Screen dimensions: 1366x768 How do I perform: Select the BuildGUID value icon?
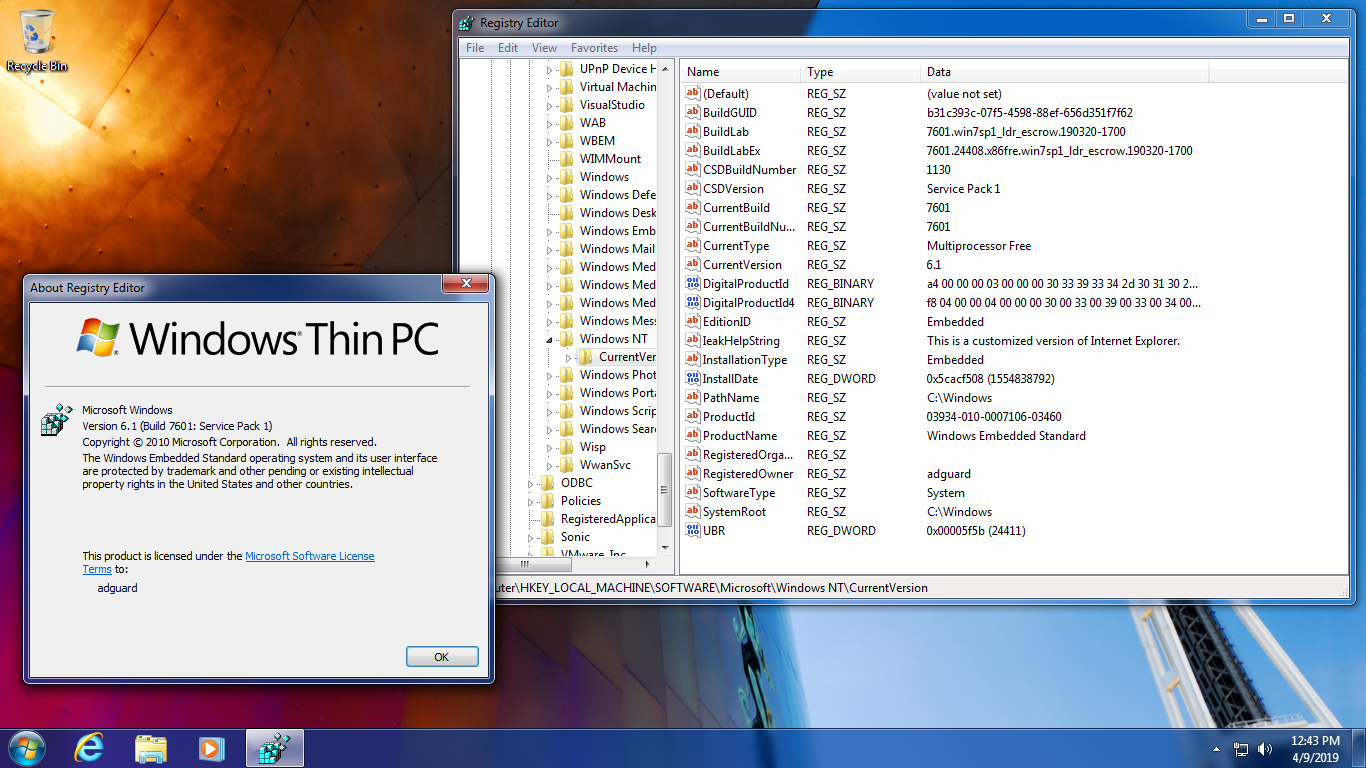[693, 112]
